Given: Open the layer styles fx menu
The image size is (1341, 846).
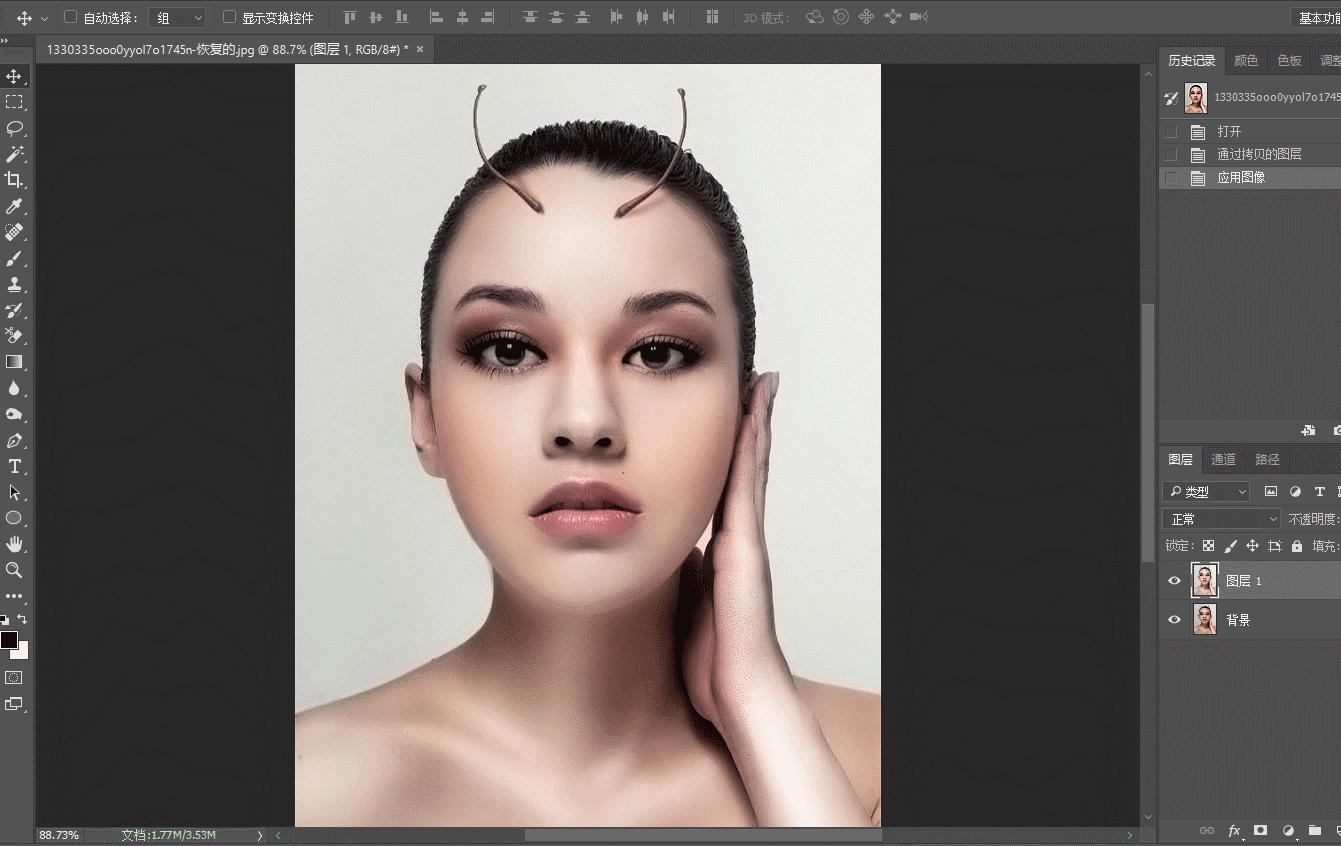Looking at the screenshot, I should [1234, 830].
